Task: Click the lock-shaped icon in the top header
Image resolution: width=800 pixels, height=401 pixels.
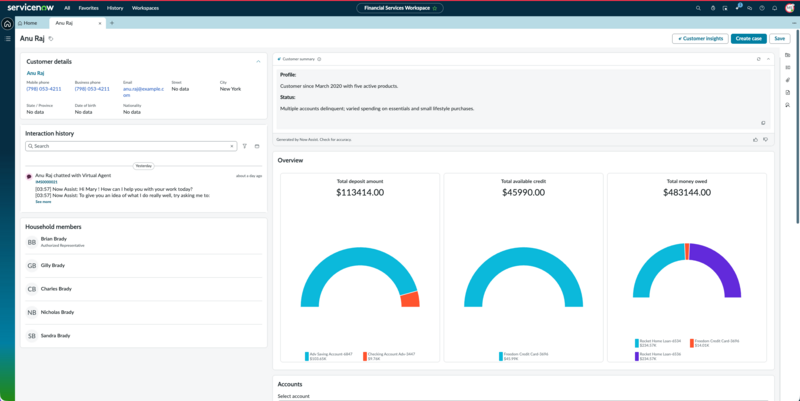Action: tap(713, 8)
